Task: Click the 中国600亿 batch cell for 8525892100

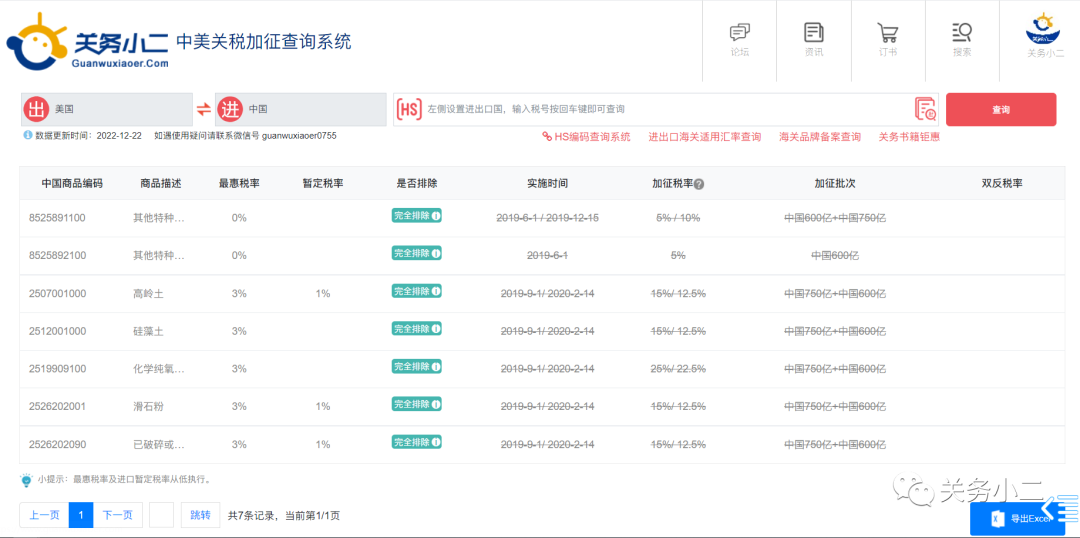Action: pyautogui.click(x=835, y=256)
